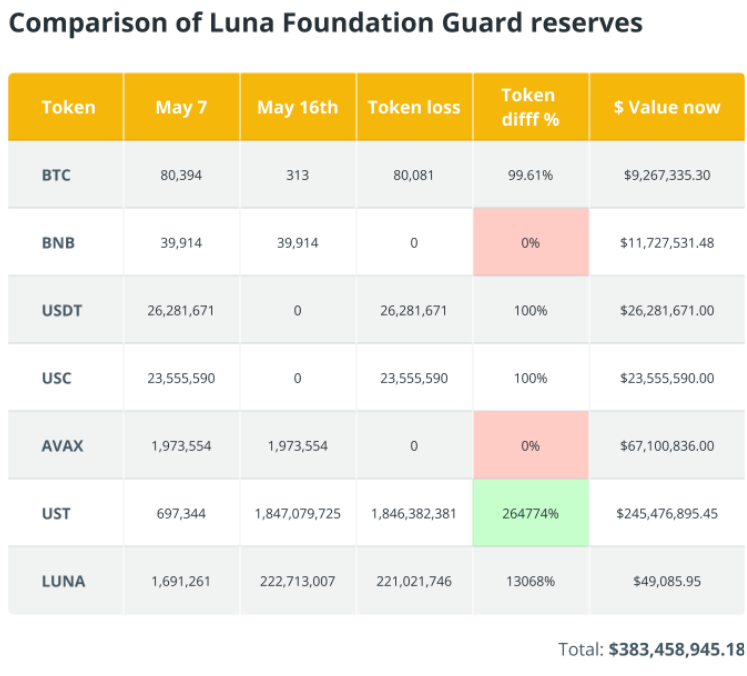Click the 100% cell in USDT row

click(530, 311)
